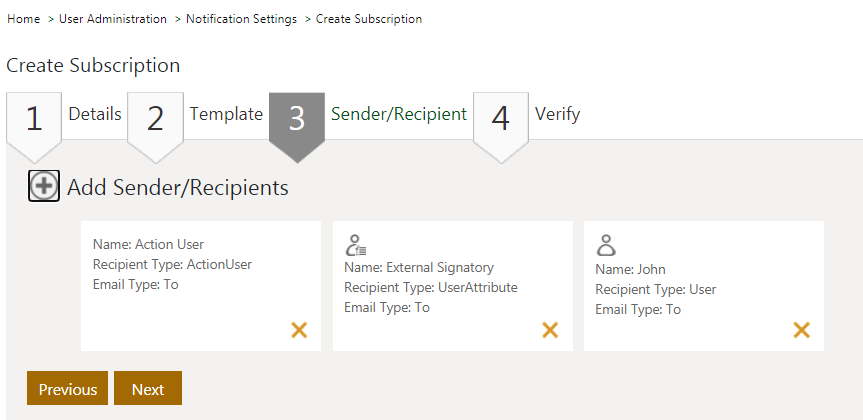The width and height of the screenshot is (863, 420).
Task: Click John's user profile icon
Action: pos(606,246)
